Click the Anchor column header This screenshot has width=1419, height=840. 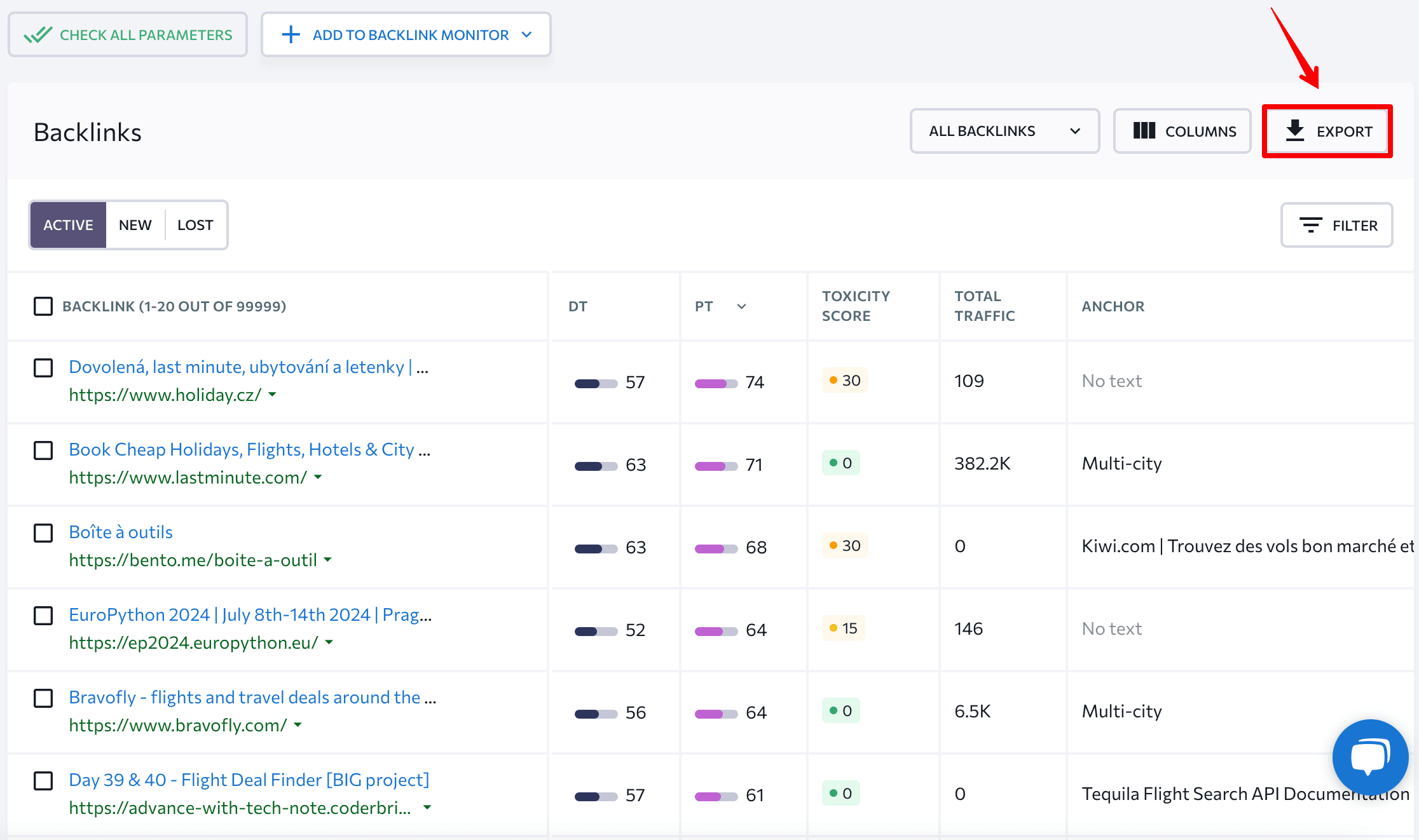coord(1113,306)
